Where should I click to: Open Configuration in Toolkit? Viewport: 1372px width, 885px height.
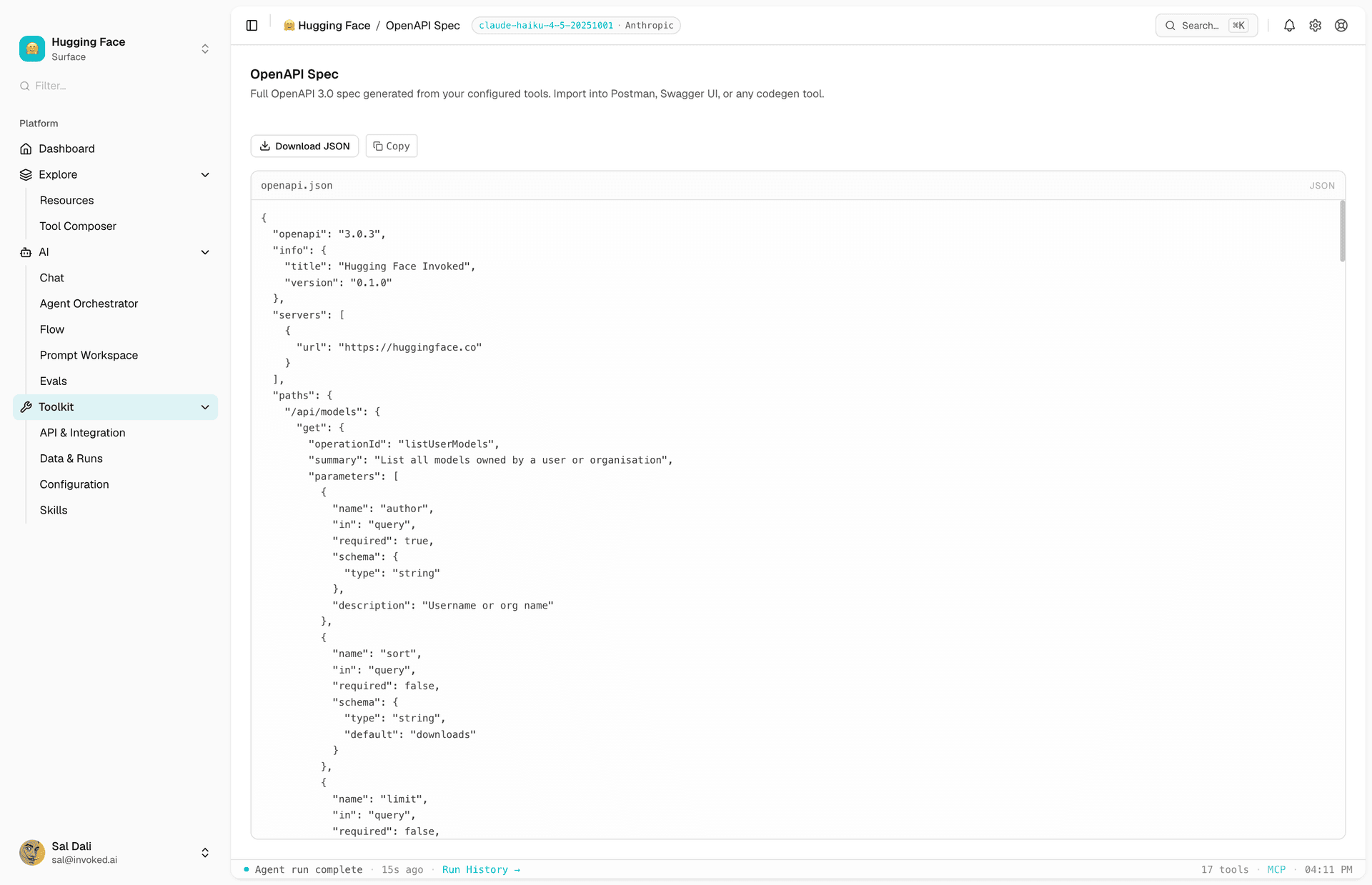pyautogui.click(x=74, y=484)
